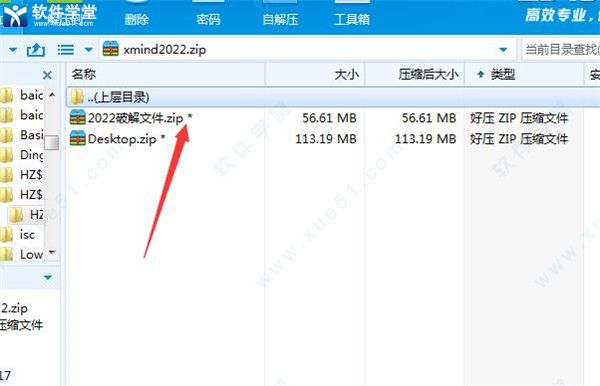Click type cell of Desktop.zip row

point(518,138)
